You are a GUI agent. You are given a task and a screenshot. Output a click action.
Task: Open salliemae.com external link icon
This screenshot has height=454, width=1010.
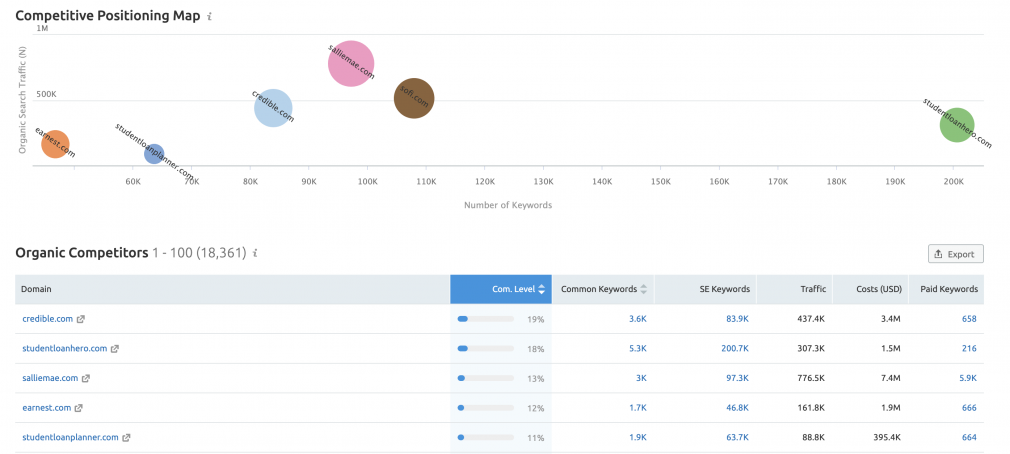tap(86, 378)
